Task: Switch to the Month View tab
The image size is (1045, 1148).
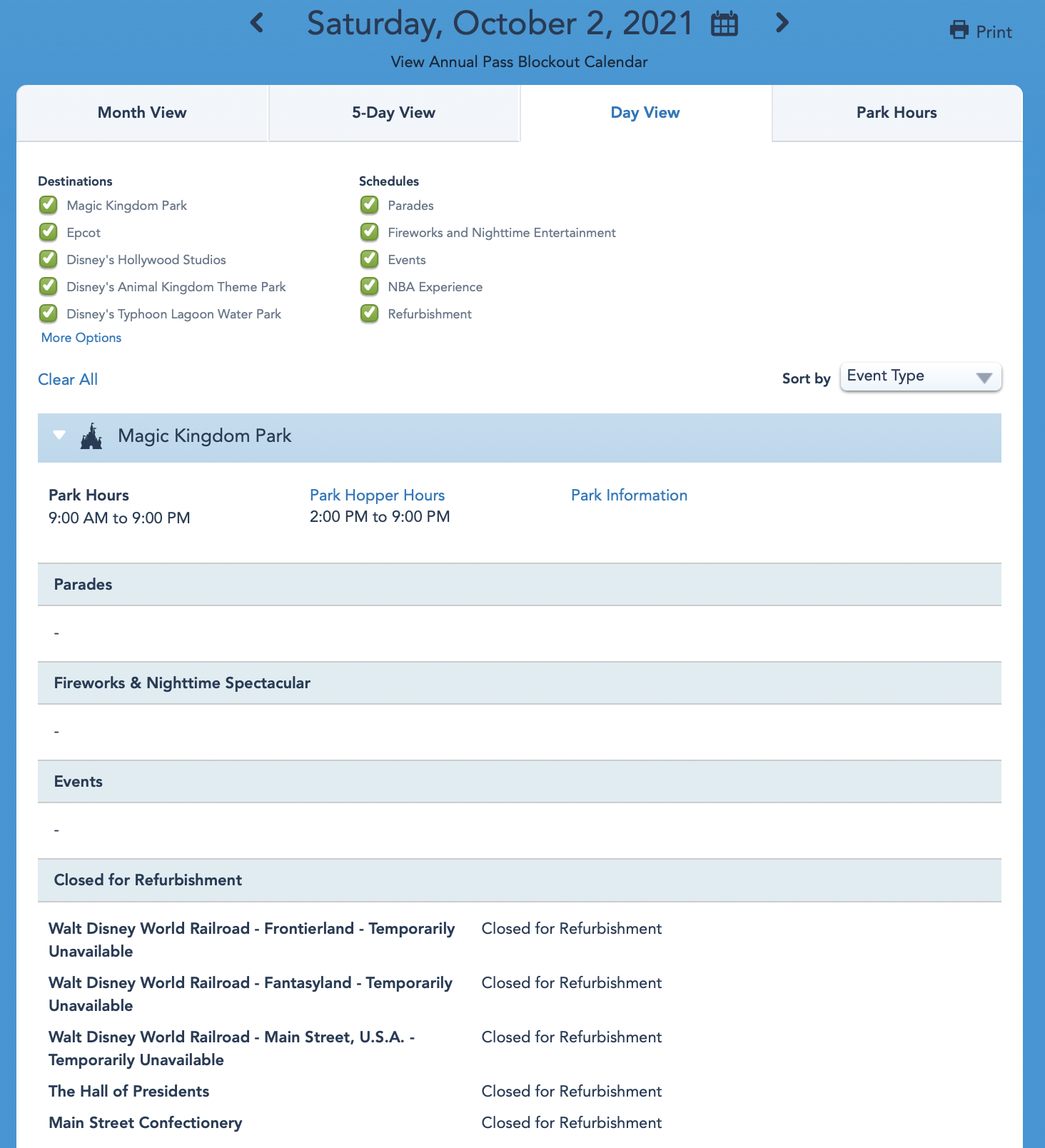Action: (142, 113)
